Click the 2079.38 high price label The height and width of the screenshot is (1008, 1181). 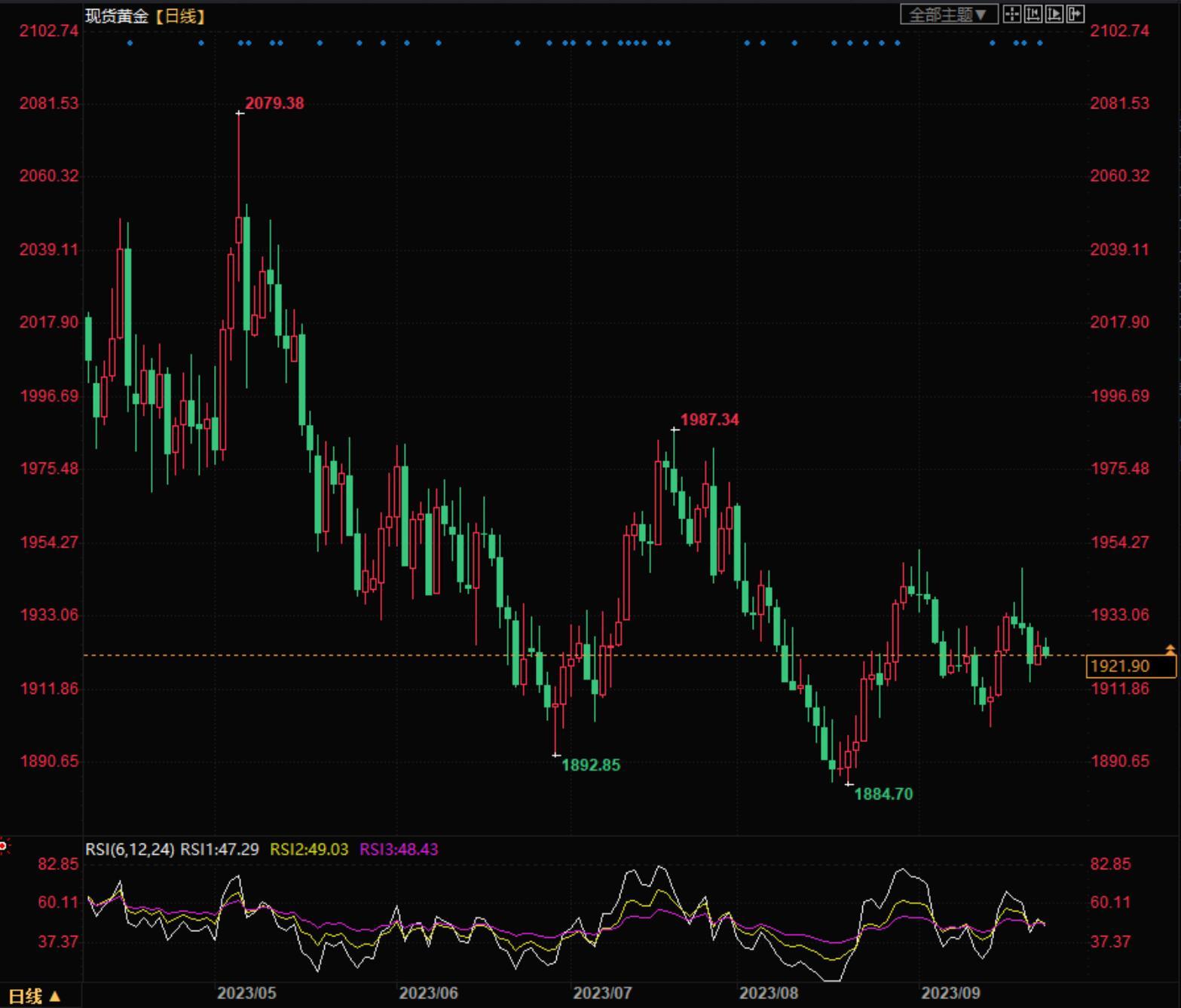(x=274, y=103)
